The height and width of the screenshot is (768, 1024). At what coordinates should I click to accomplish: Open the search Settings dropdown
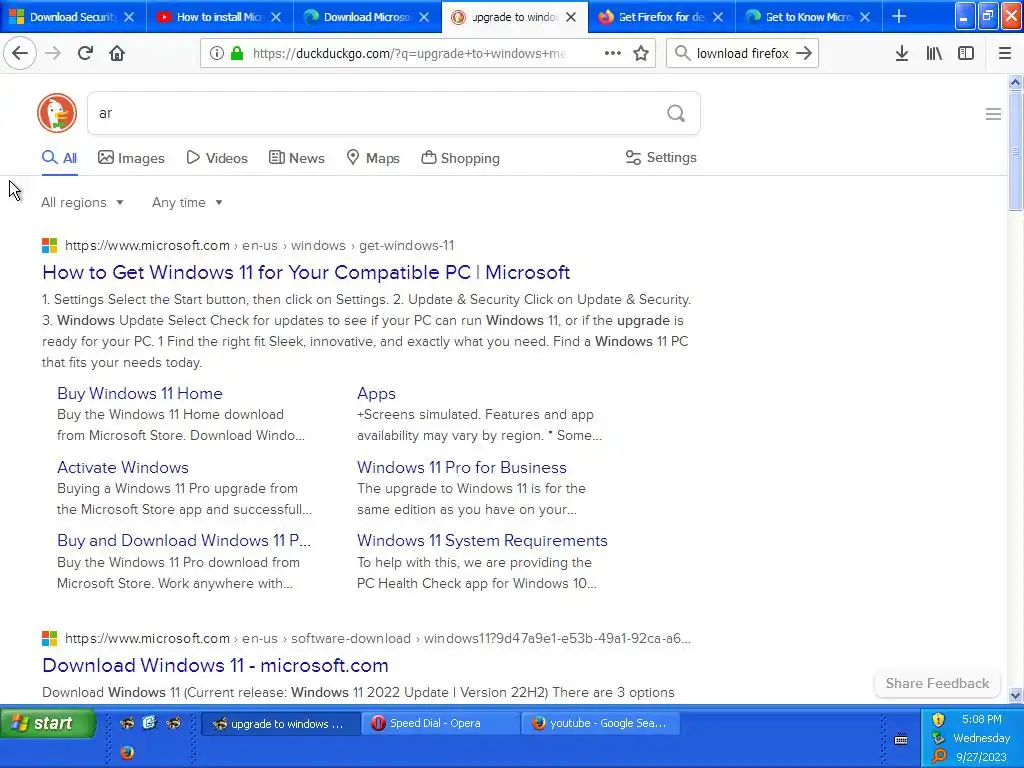(x=661, y=157)
